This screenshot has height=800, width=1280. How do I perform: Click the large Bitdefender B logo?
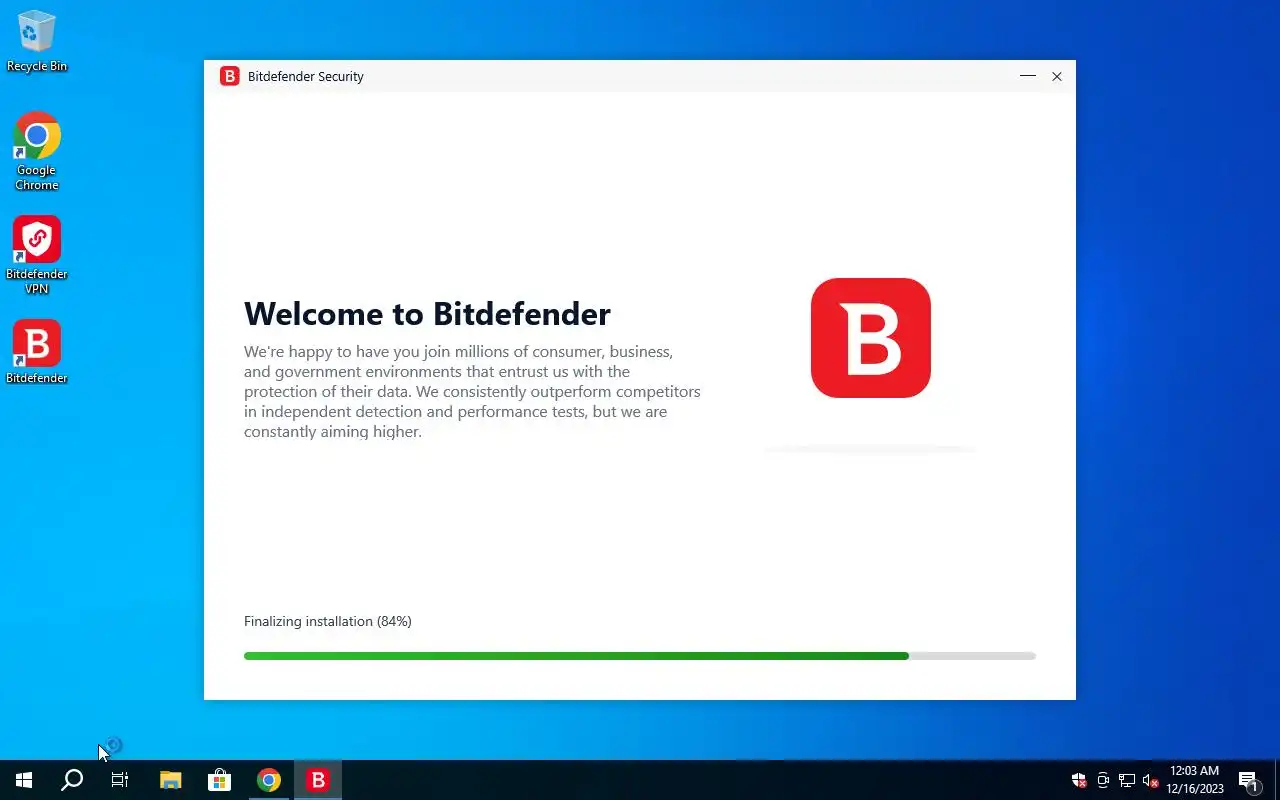coord(871,338)
